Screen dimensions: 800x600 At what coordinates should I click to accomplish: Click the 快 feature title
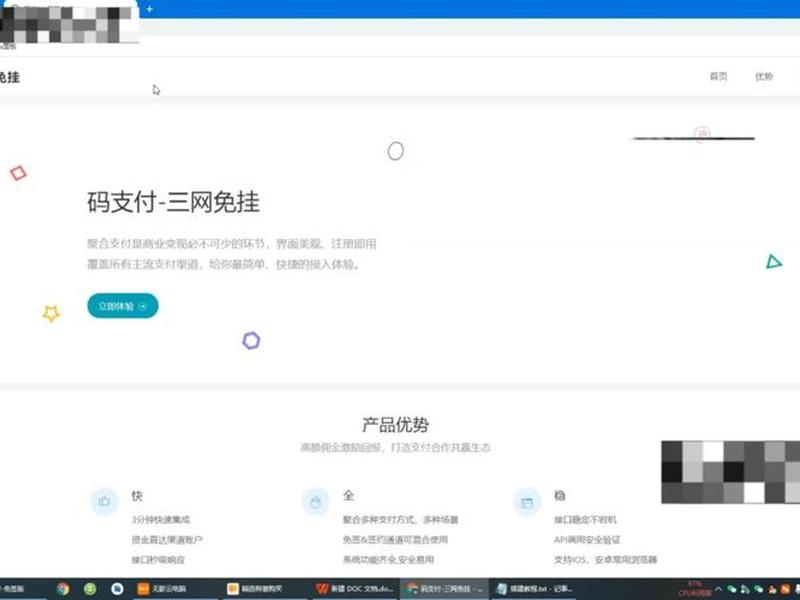tap(137, 495)
